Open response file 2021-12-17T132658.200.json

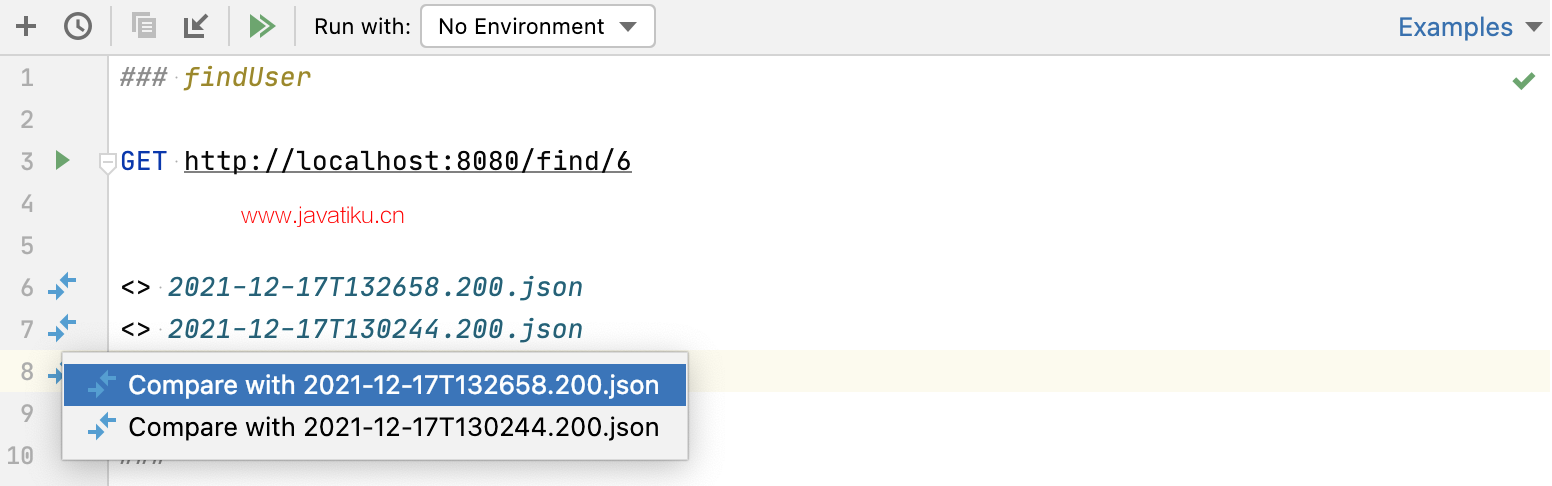[375, 288]
